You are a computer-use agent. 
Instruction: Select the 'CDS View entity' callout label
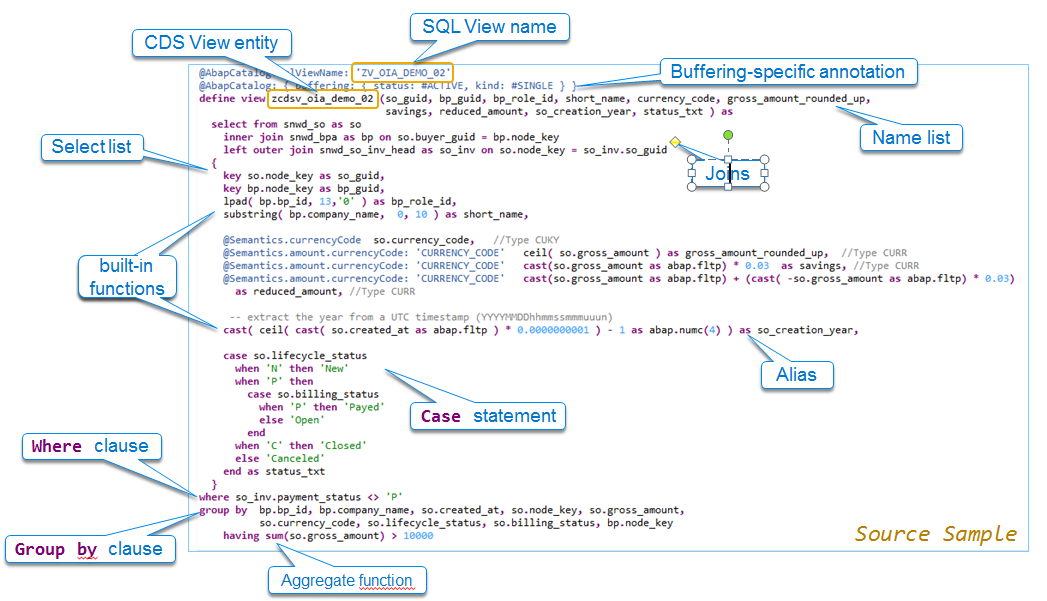pyautogui.click(x=211, y=43)
